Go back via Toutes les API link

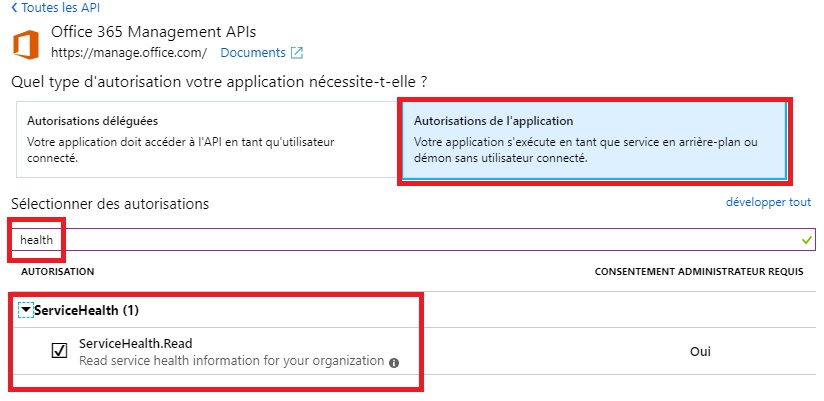56,8
